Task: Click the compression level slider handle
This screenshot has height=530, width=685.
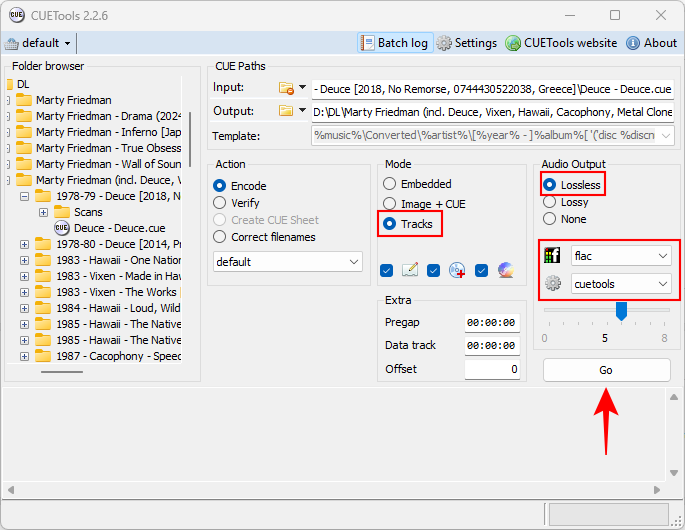Action: pyautogui.click(x=621, y=312)
